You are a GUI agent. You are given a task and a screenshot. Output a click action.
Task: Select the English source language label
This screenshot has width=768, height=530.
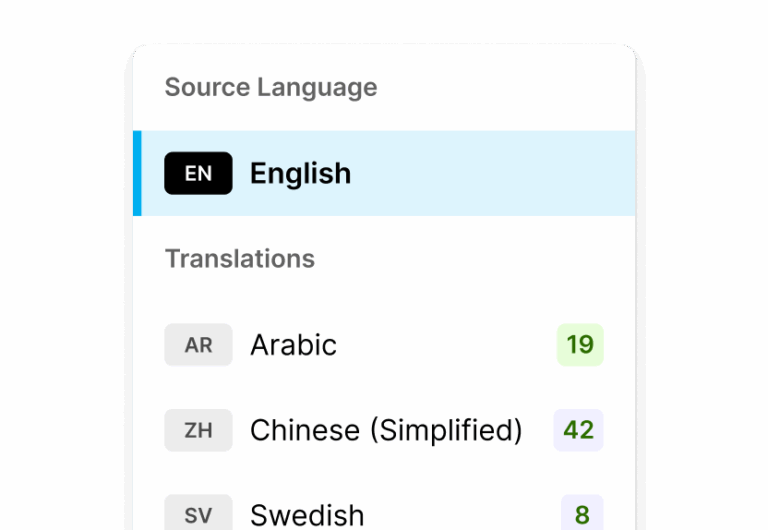(300, 173)
